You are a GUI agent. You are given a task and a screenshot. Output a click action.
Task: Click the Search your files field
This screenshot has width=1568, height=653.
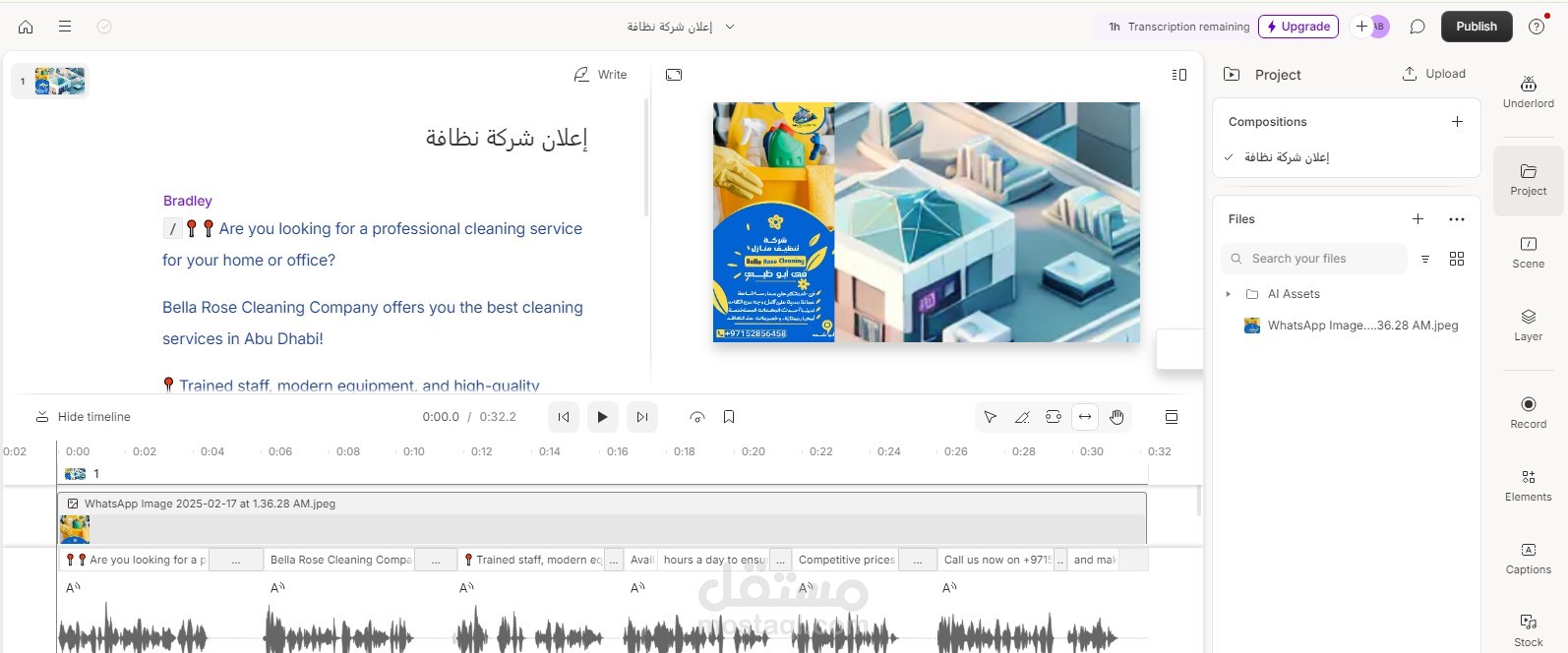pyautogui.click(x=1314, y=259)
